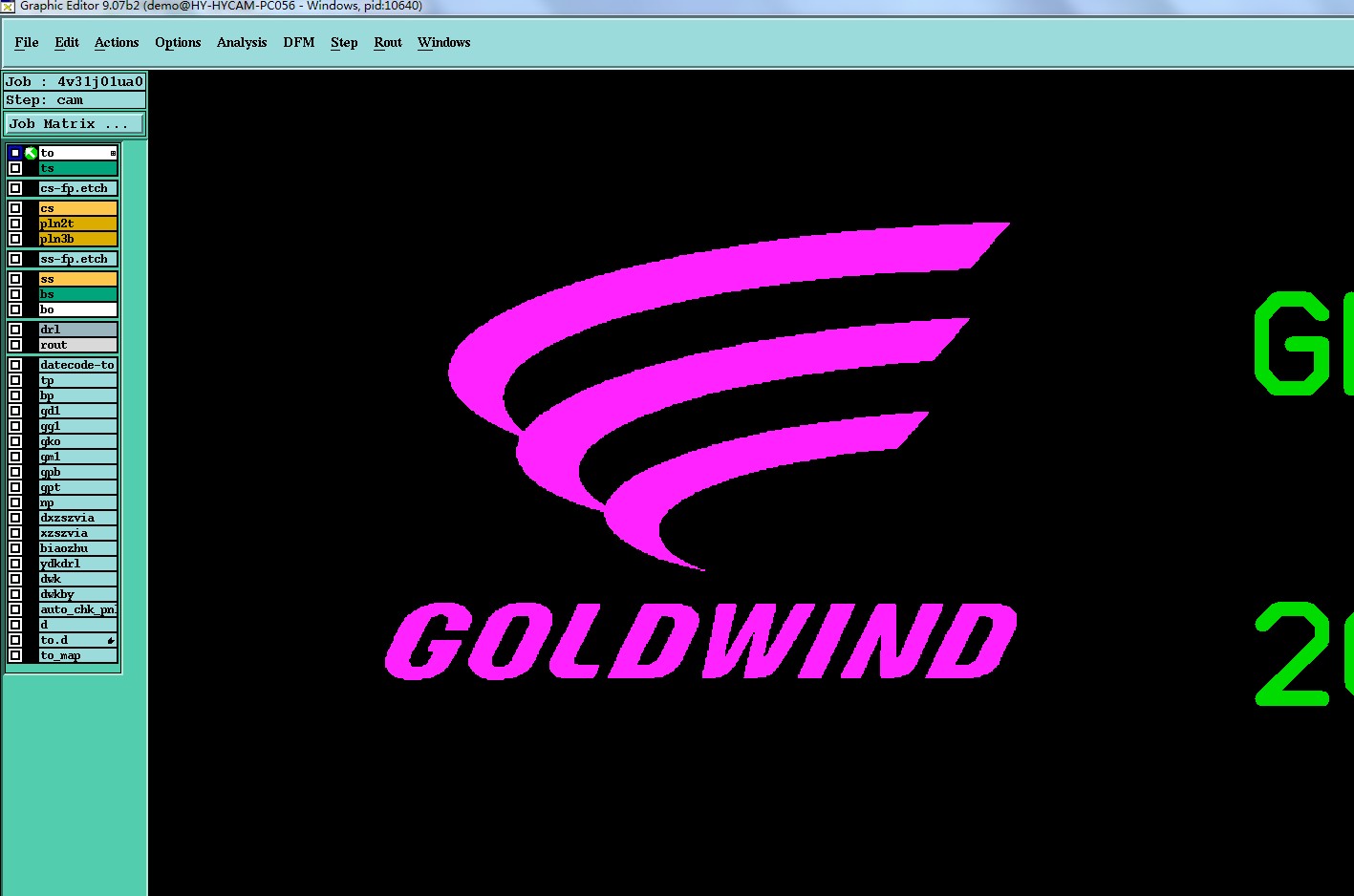Click the green arrow icon beside layer to
The width and height of the screenshot is (1354, 896).
[x=31, y=153]
